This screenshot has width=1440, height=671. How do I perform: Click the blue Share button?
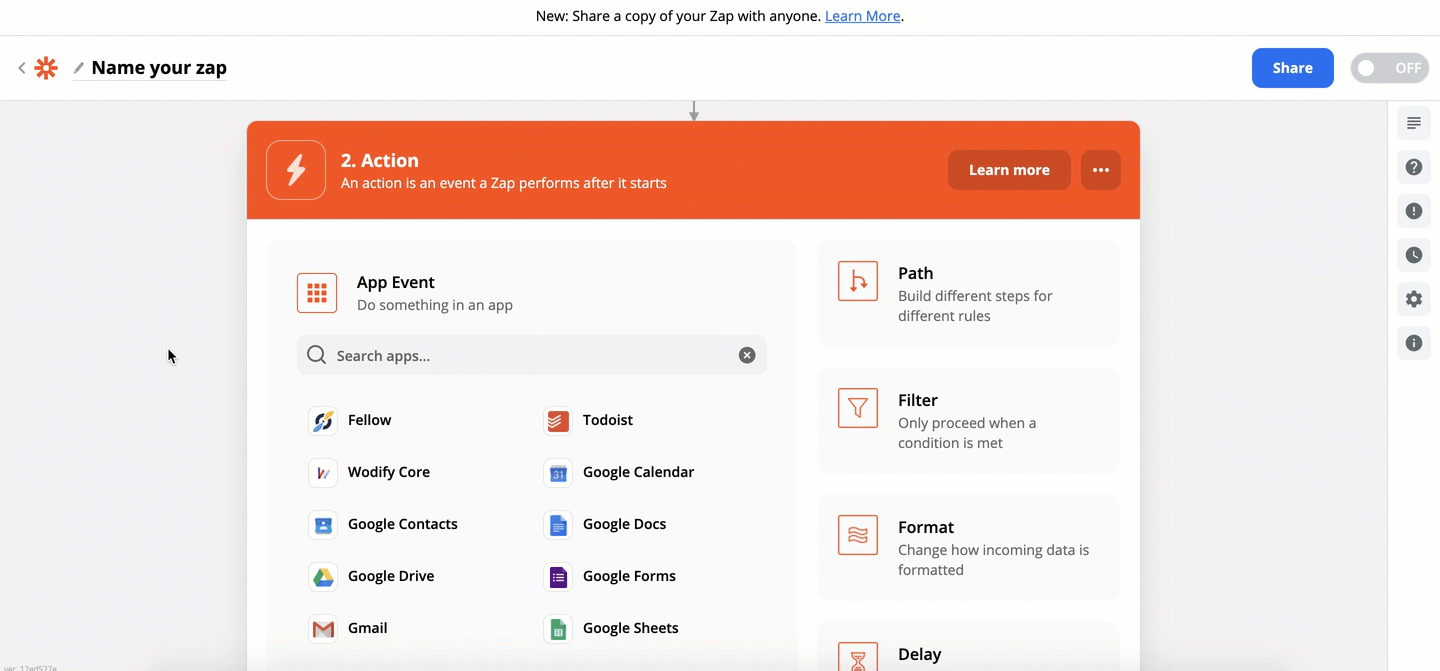tap(1292, 68)
